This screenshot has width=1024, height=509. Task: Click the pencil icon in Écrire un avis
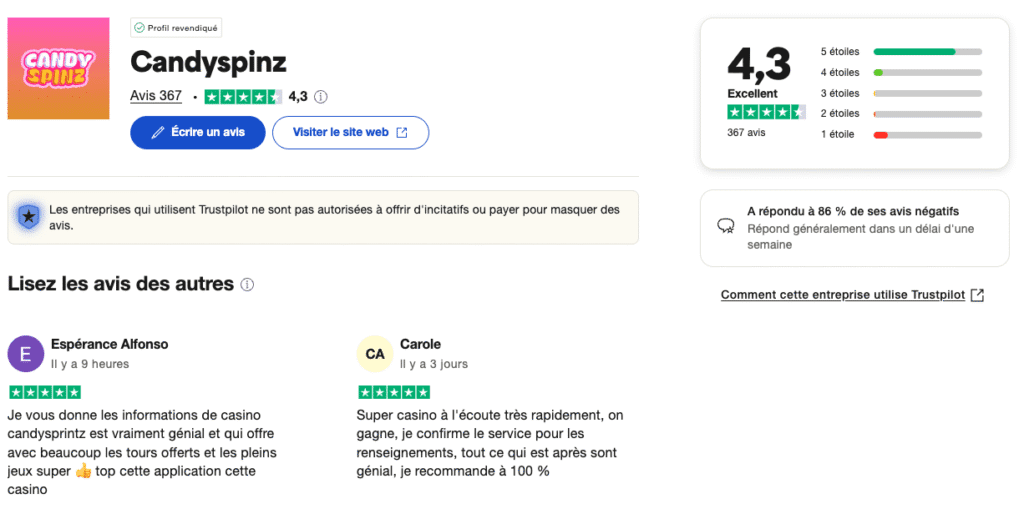point(157,132)
